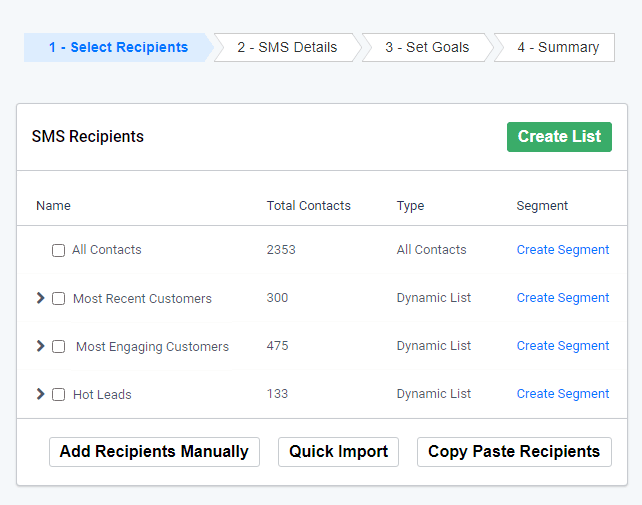Click the Hot Leads list name
Viewport: 642px width, 505px height.
(102, 394)
